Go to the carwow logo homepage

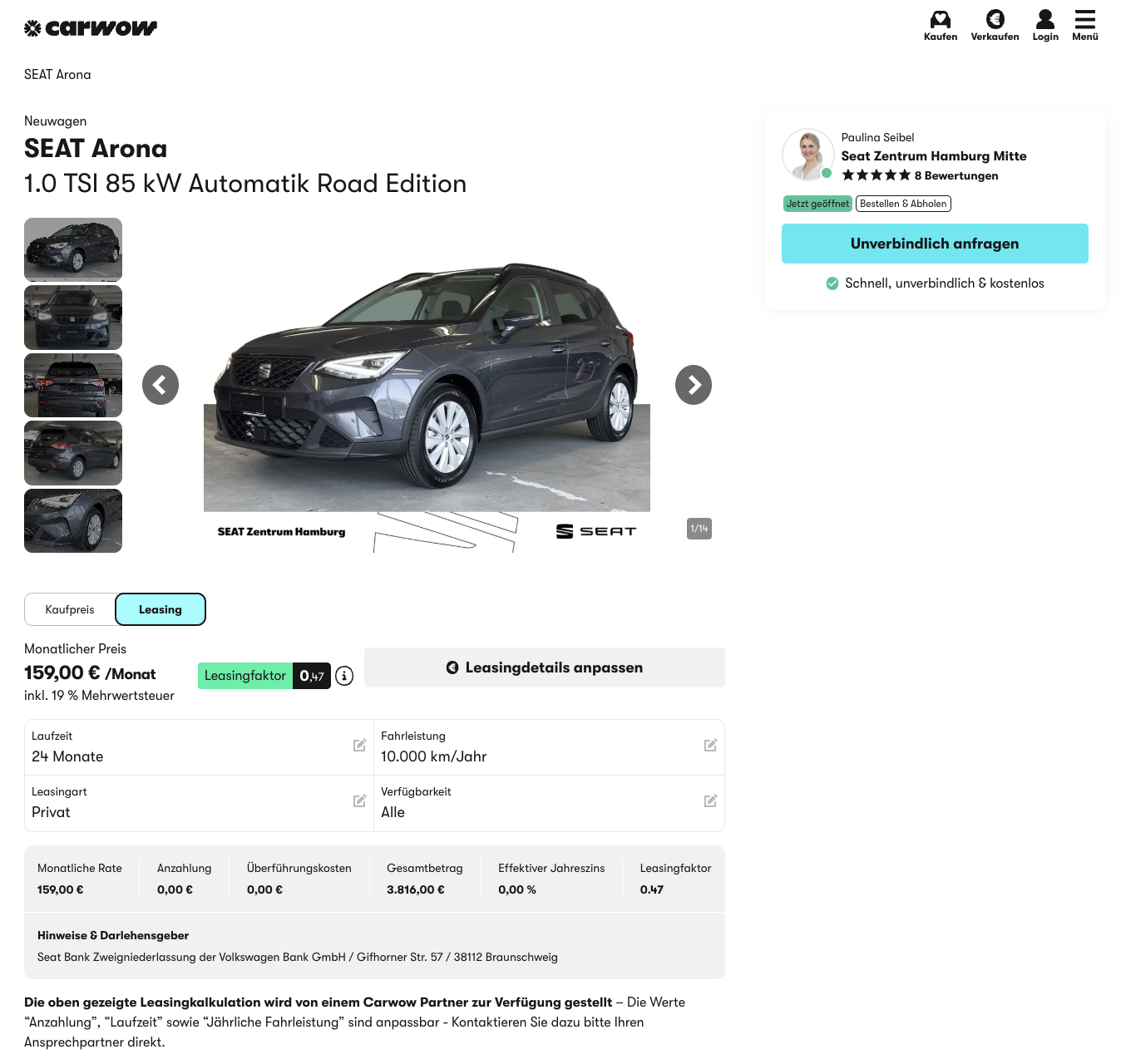pos(91,28)
